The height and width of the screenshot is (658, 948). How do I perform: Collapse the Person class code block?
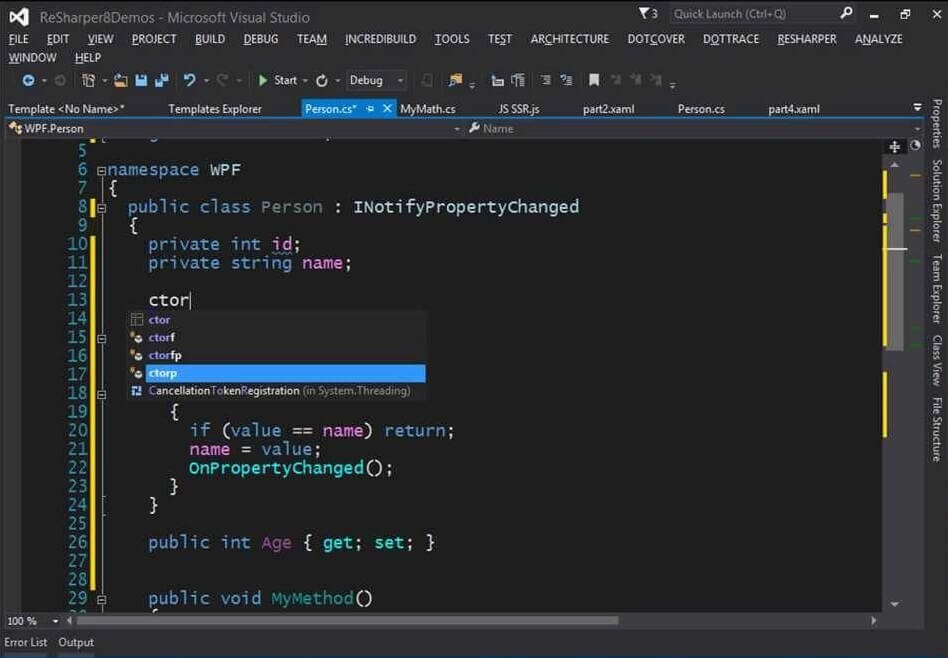point(102,209)
